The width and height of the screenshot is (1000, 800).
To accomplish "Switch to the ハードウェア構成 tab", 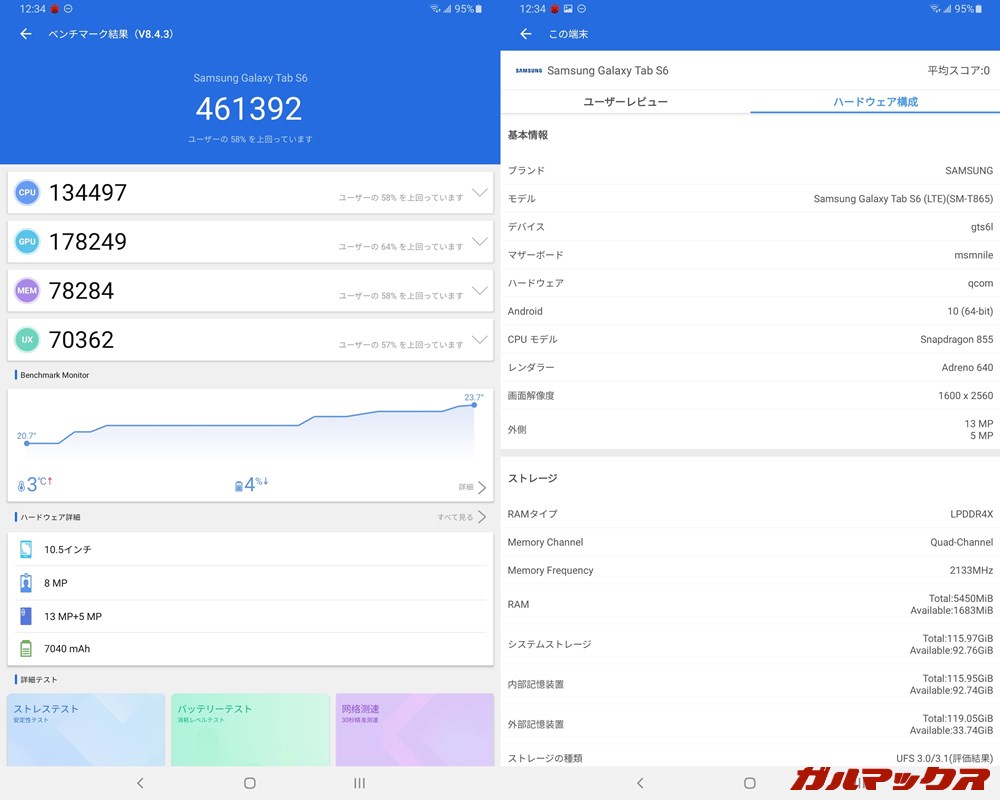I will (x=875, y=102).
